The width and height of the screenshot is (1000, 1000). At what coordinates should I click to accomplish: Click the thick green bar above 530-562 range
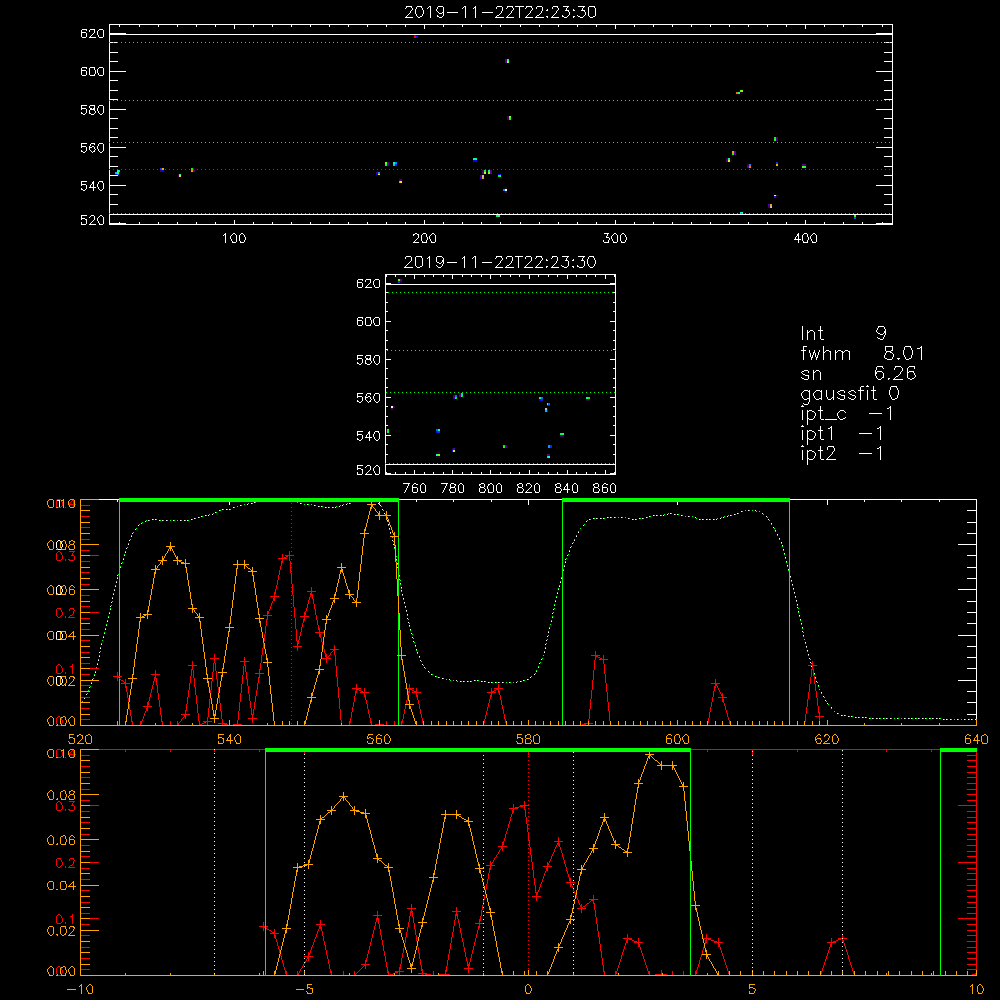(x=258, y=500)
